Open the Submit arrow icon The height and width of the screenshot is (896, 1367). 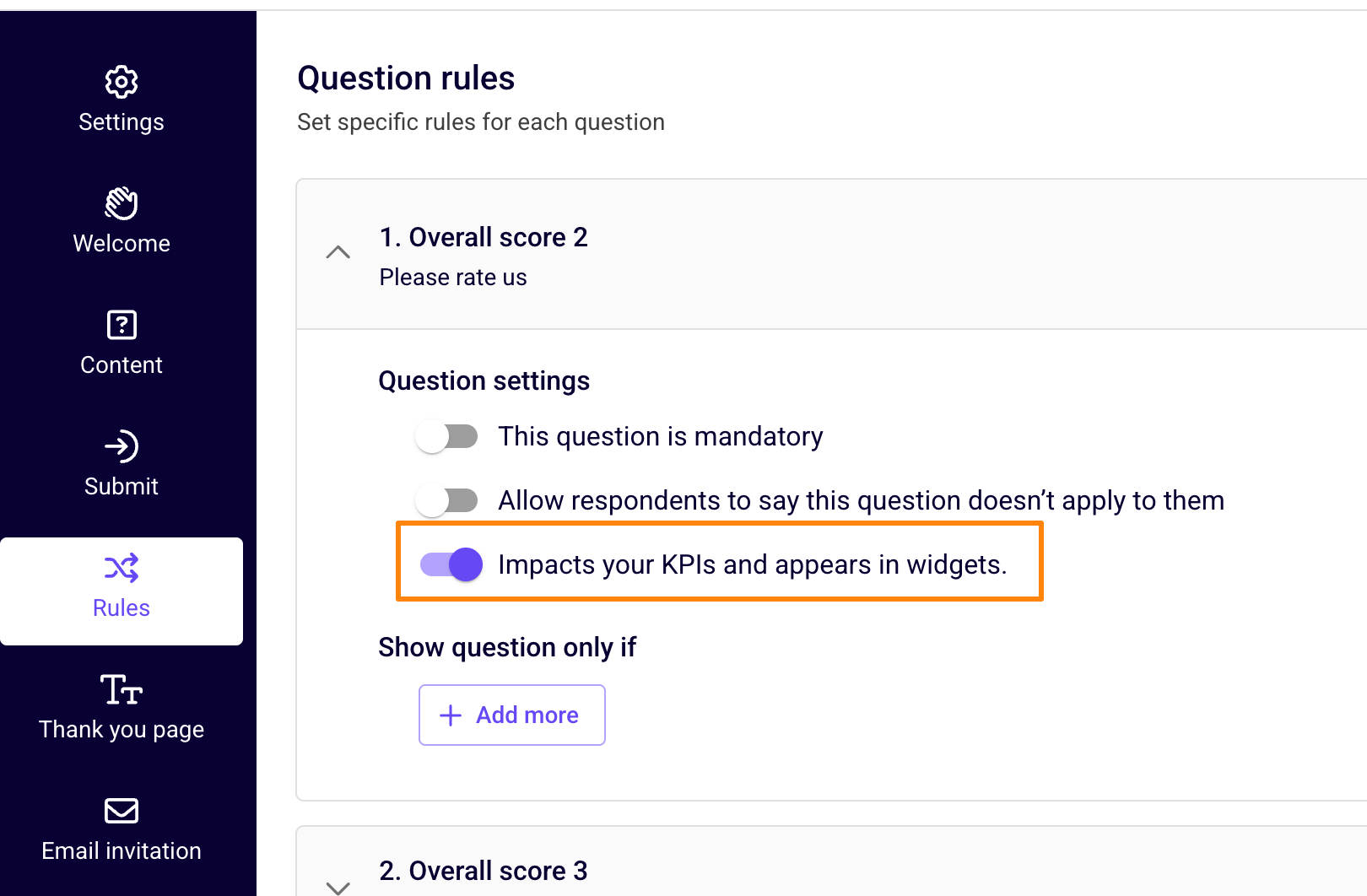pos(122,446)
